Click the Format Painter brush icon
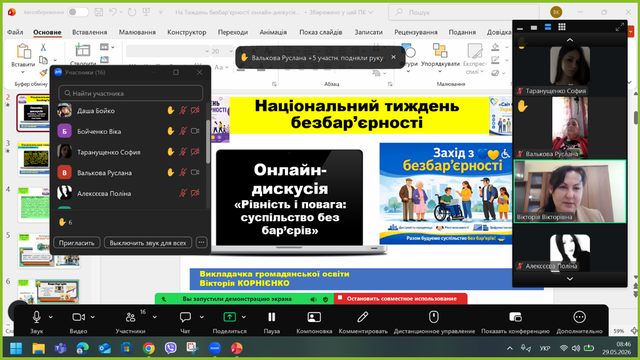The image size is (640, 360). click(43, 73)
